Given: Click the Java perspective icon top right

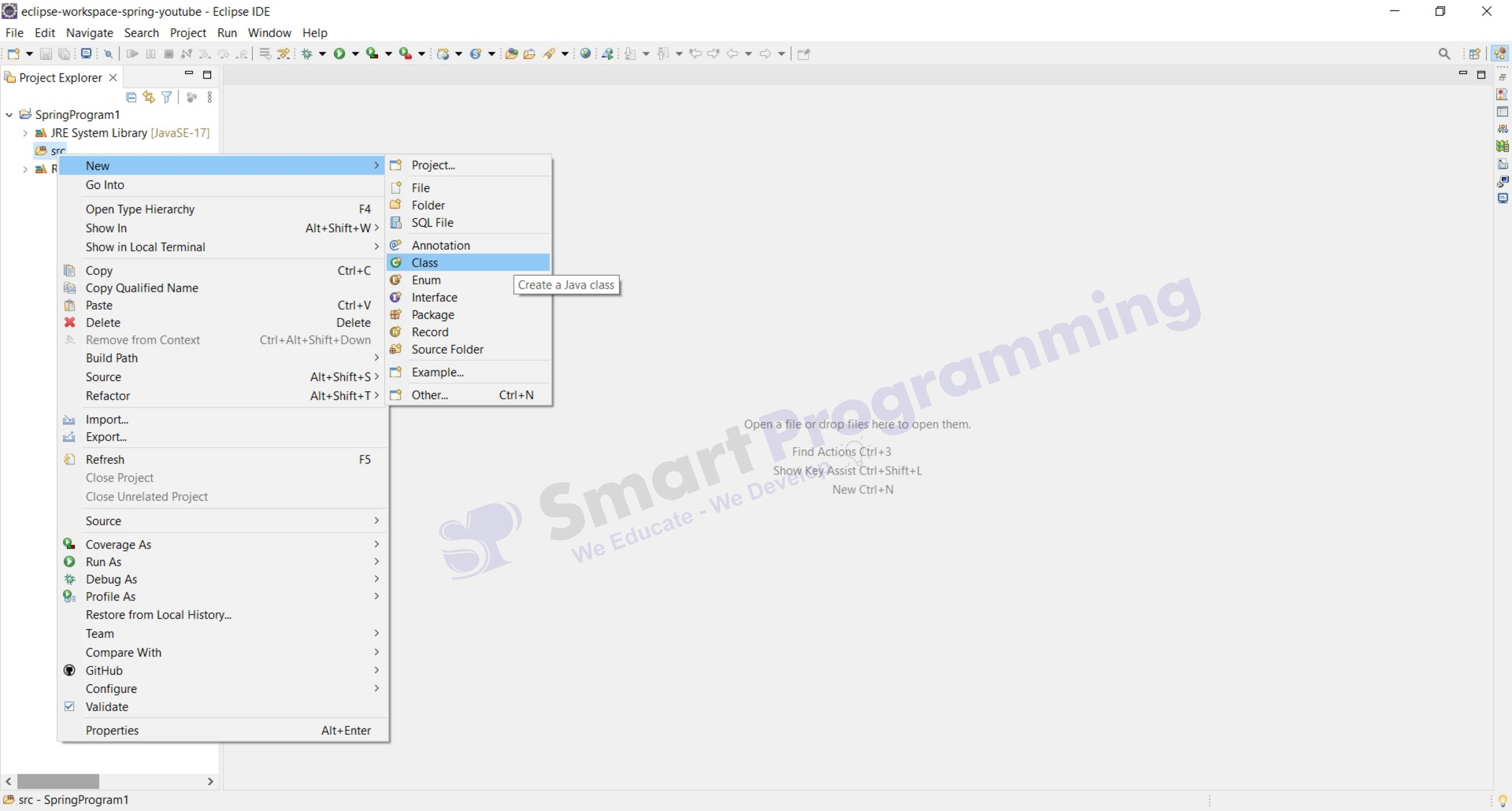Looking at the screenshot, I should 1501,54.
